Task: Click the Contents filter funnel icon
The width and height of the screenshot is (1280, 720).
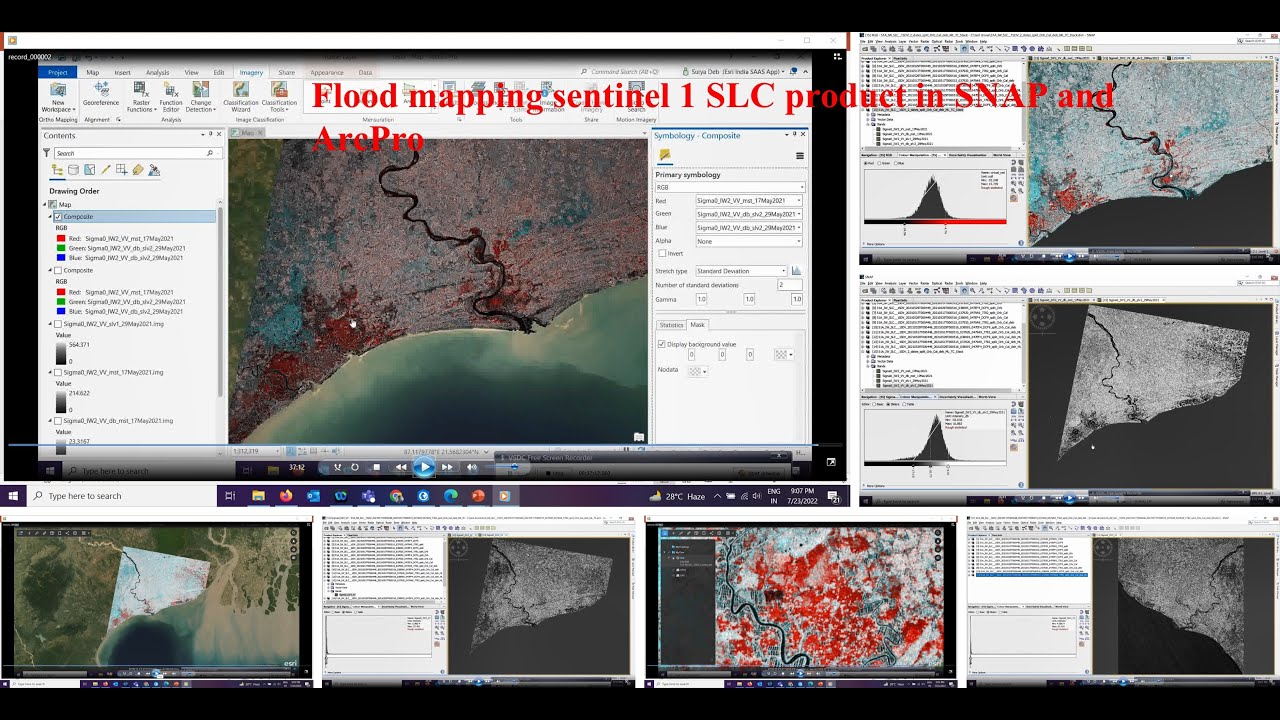Action: click(46, 153)
